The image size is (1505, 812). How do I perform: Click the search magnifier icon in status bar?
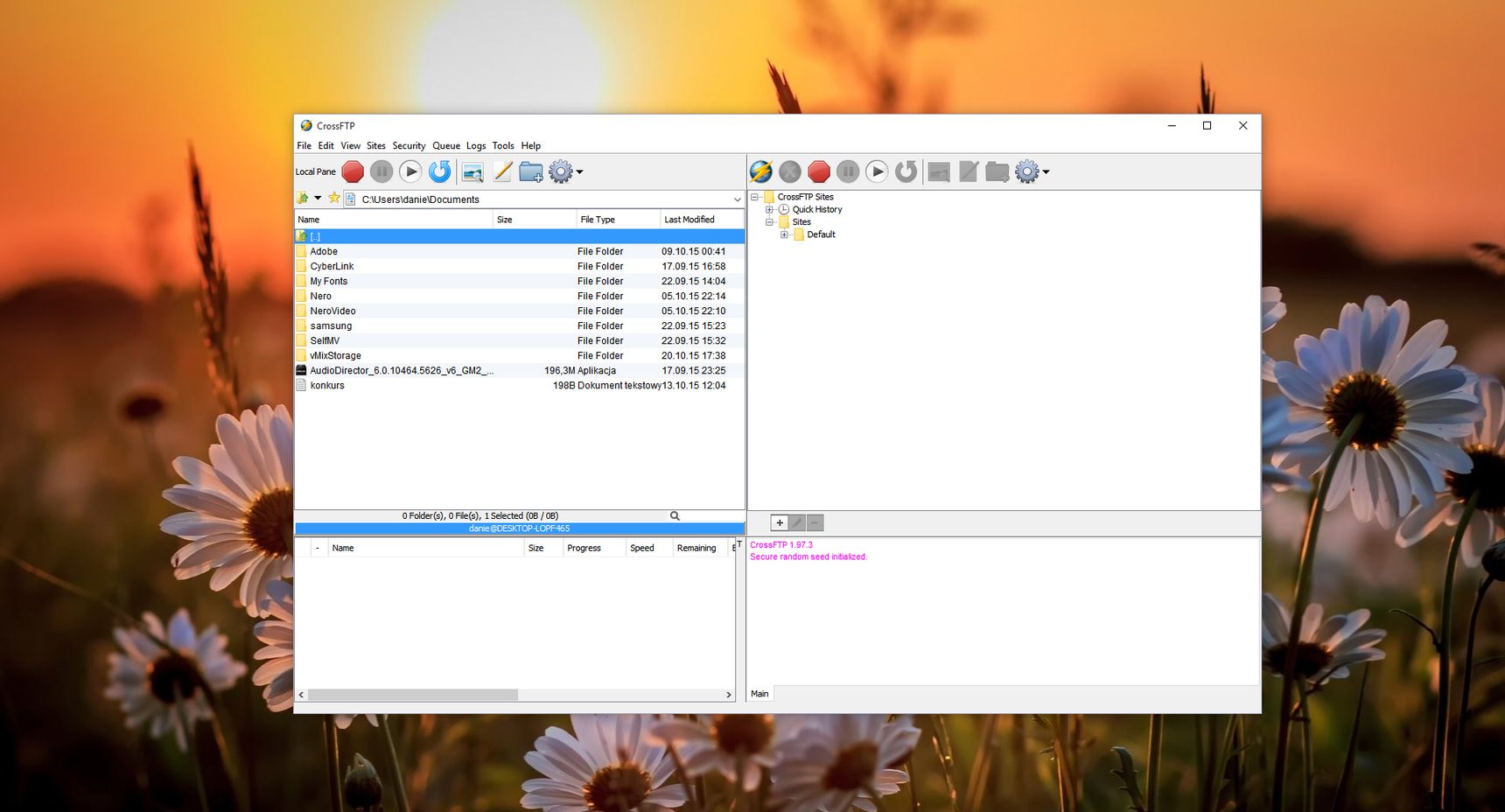click(675, 516)
